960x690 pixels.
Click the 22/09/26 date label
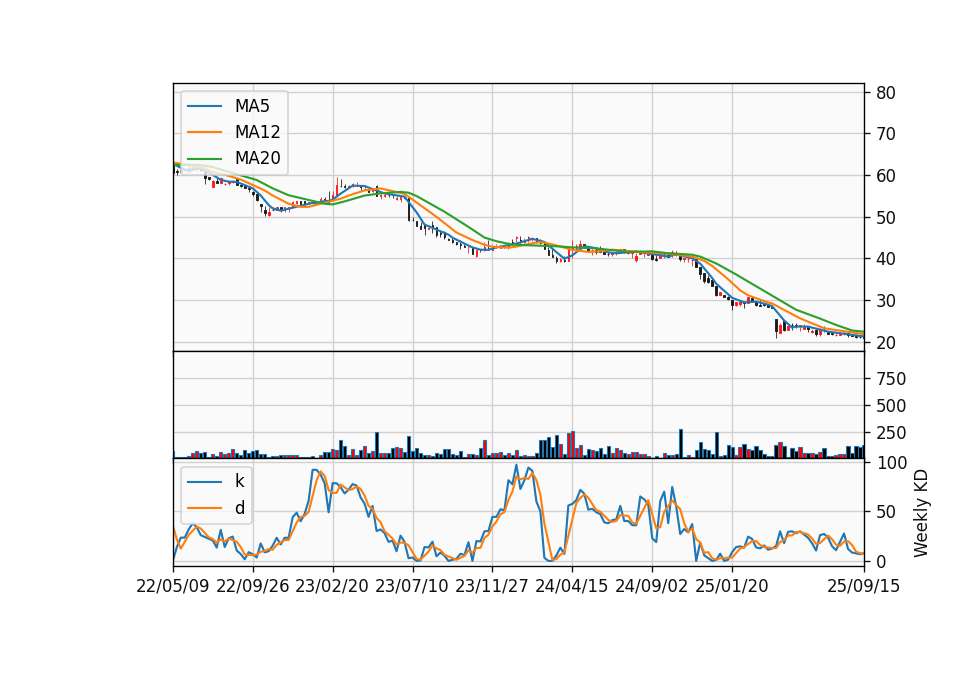pyautogui.click(x=253, y=586)
